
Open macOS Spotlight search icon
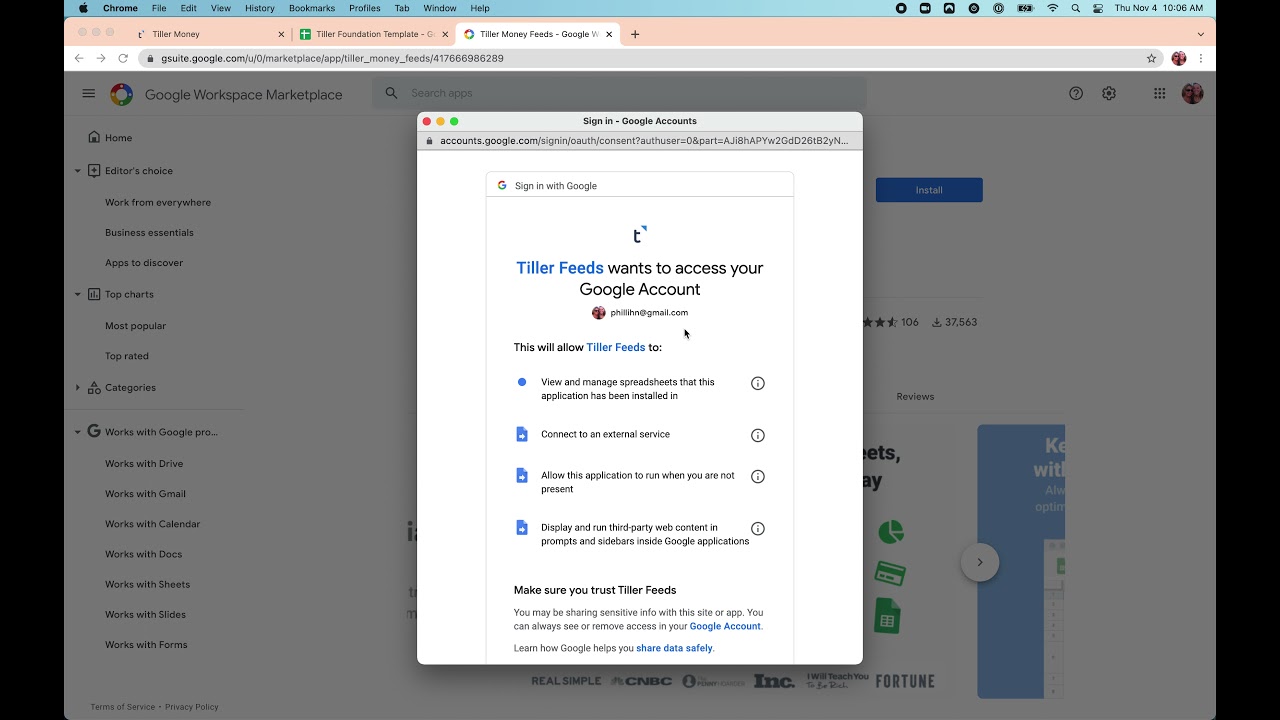point(1076,8)
